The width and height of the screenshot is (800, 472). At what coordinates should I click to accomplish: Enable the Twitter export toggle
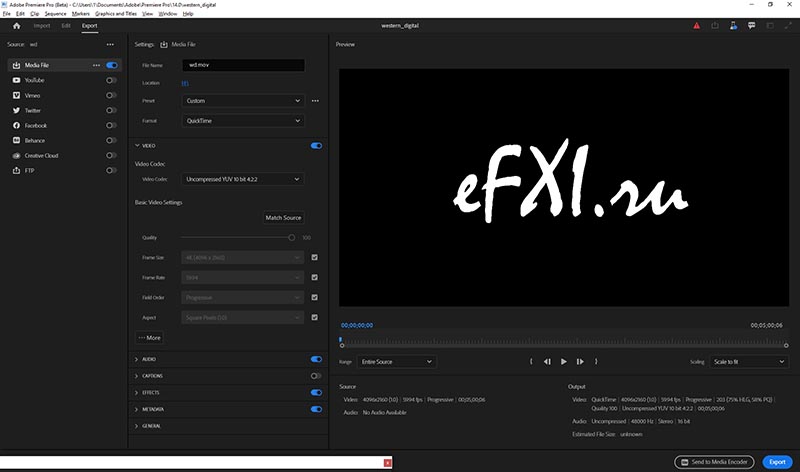click(x=111, y=110)
